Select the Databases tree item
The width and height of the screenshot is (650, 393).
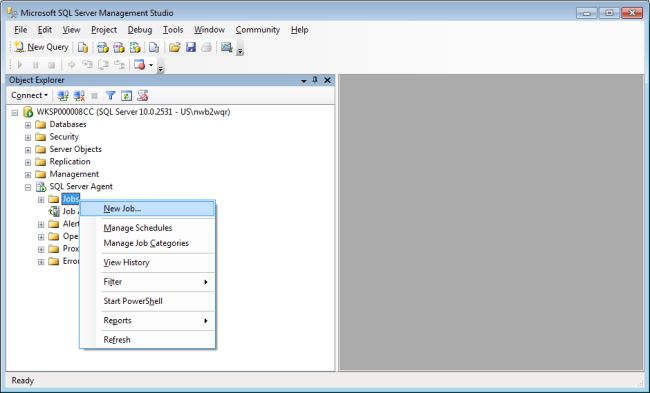(x=68, y=124)
